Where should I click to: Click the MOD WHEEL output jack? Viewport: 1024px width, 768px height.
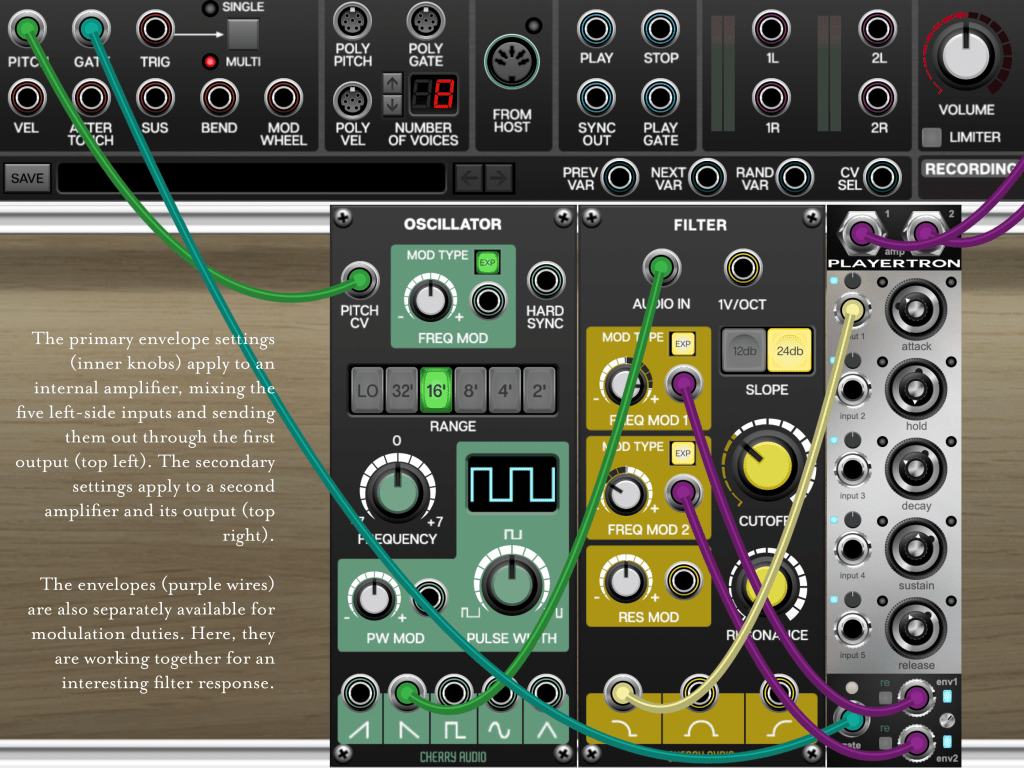pyautogui.click(x=284, y=98)
